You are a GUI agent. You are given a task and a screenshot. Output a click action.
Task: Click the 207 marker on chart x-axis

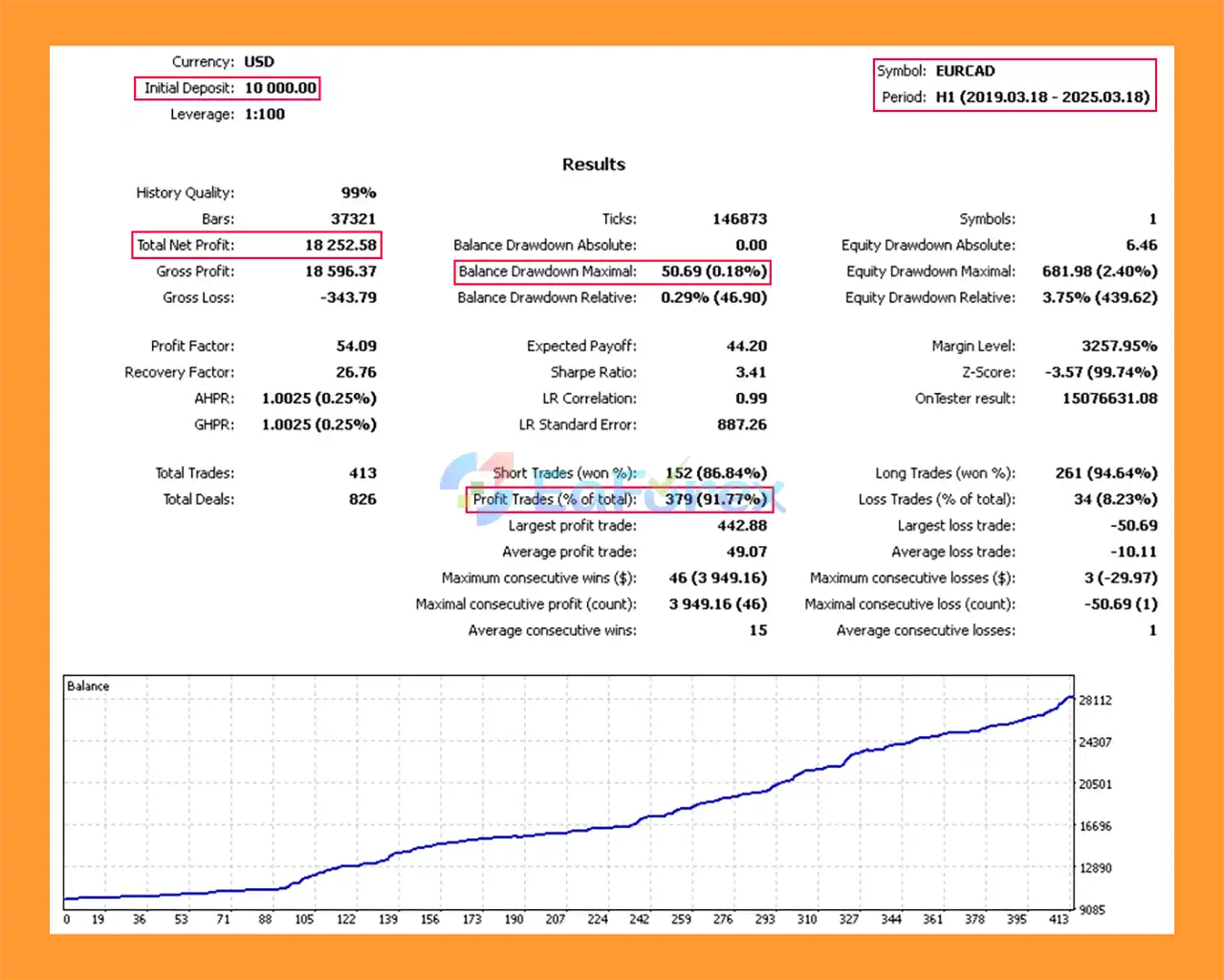coord(555,919)
